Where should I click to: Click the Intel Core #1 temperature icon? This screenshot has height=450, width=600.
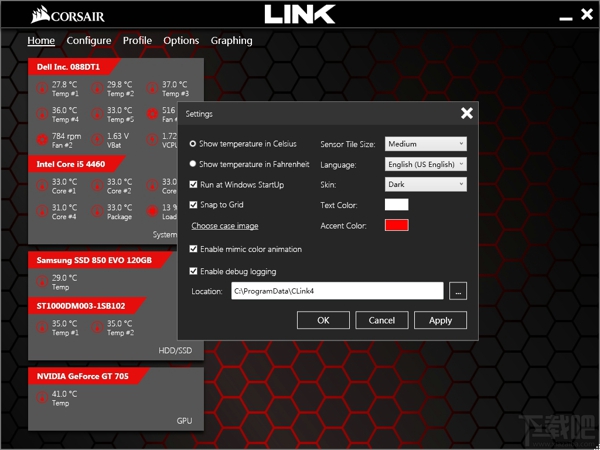pos(43,186)
